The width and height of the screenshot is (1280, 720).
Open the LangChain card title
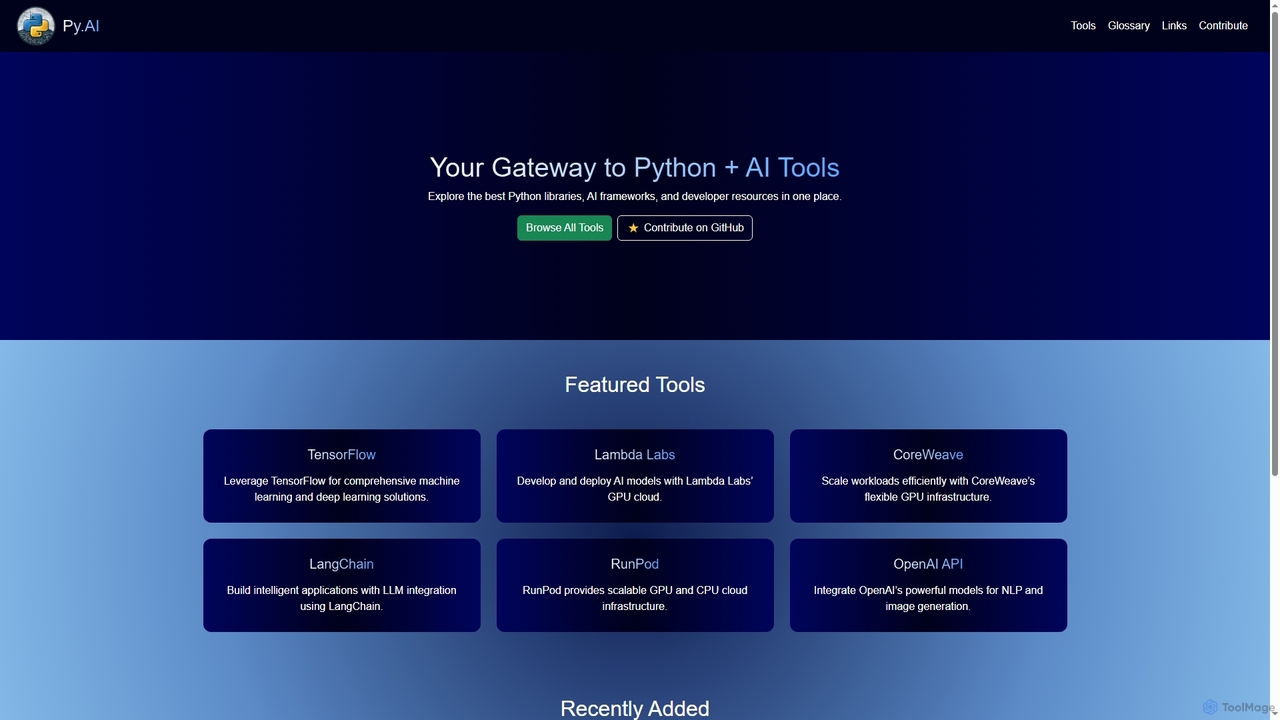coord(342,564)
